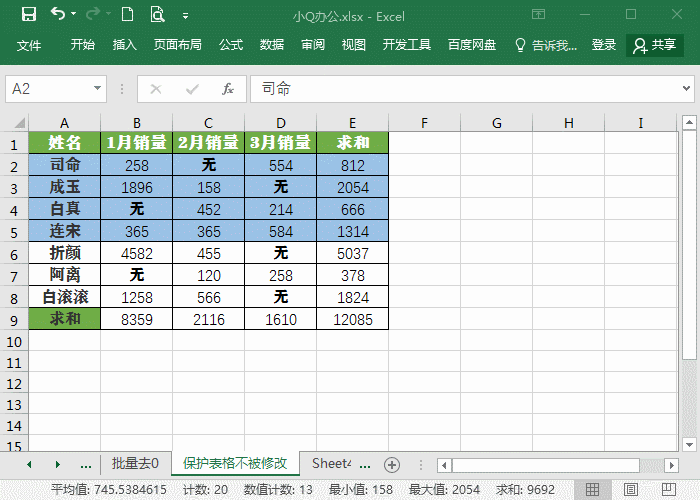
Task: Expand Customize Quick Access Toolbar dropdown
Action: pyautogui.click(x=185, y=16)
